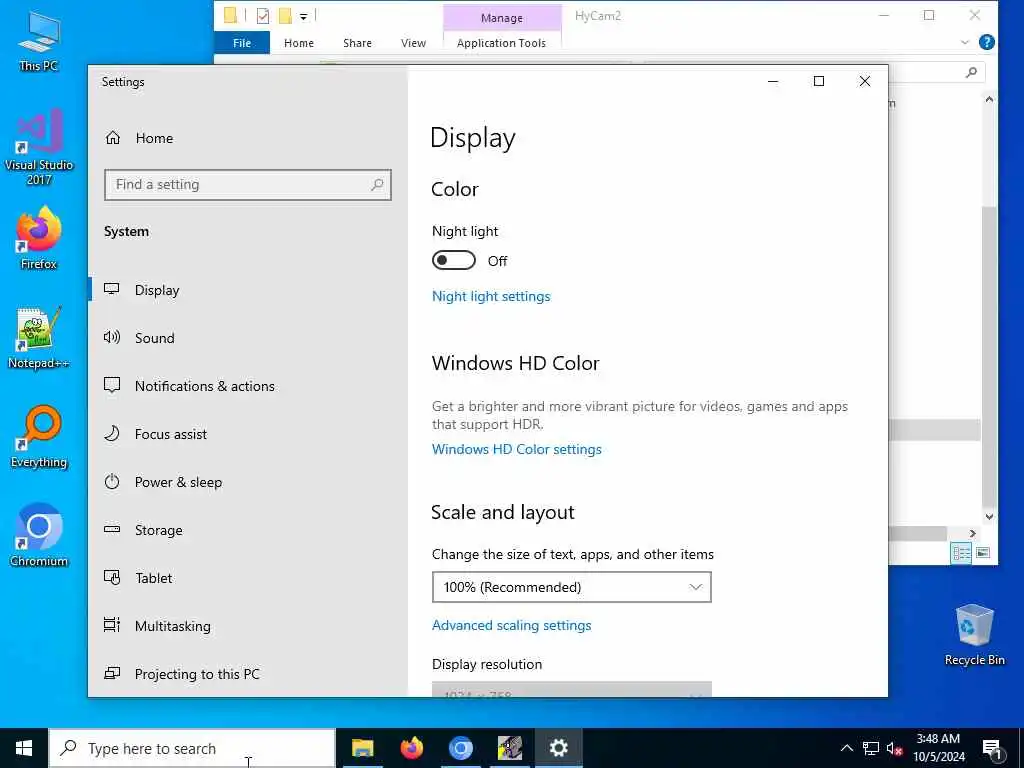Open Share tab in HyCam2 Explorer window
Viewport: 1024px width, 768px height.
coord(357,43)
